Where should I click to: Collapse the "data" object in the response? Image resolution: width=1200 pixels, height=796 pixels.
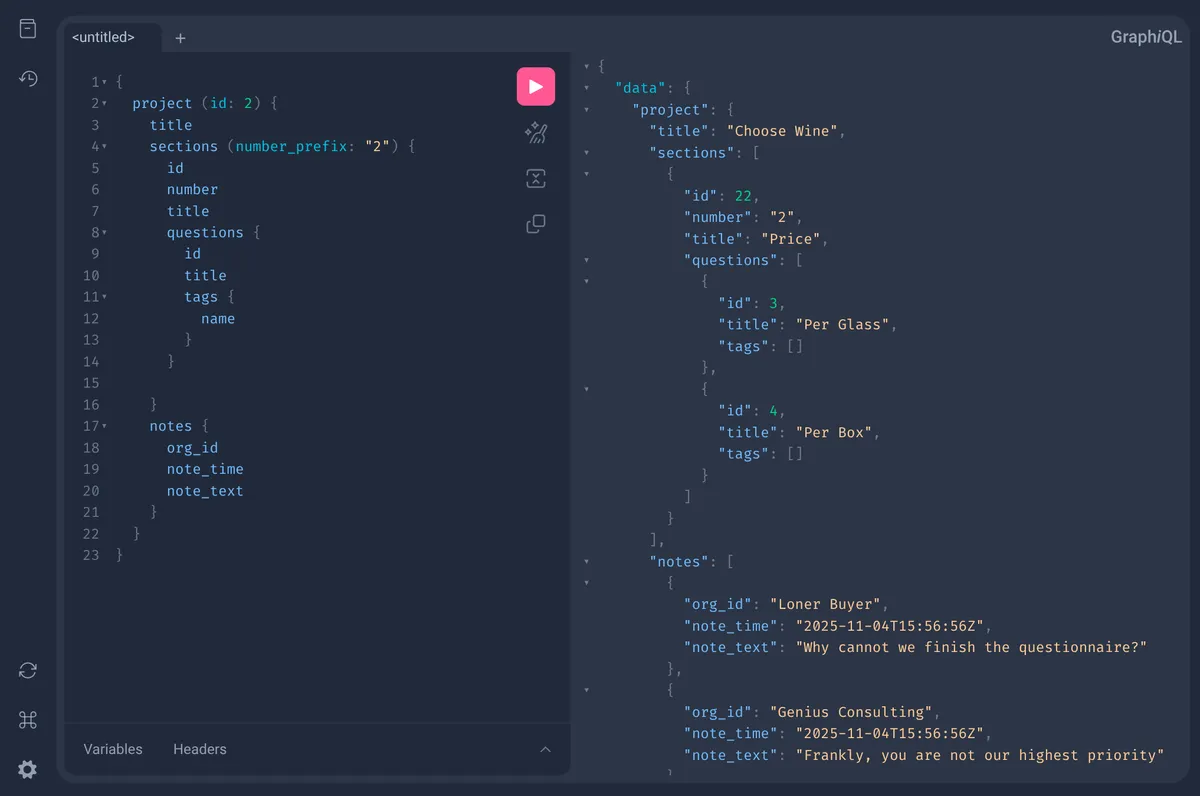point(587,87)
